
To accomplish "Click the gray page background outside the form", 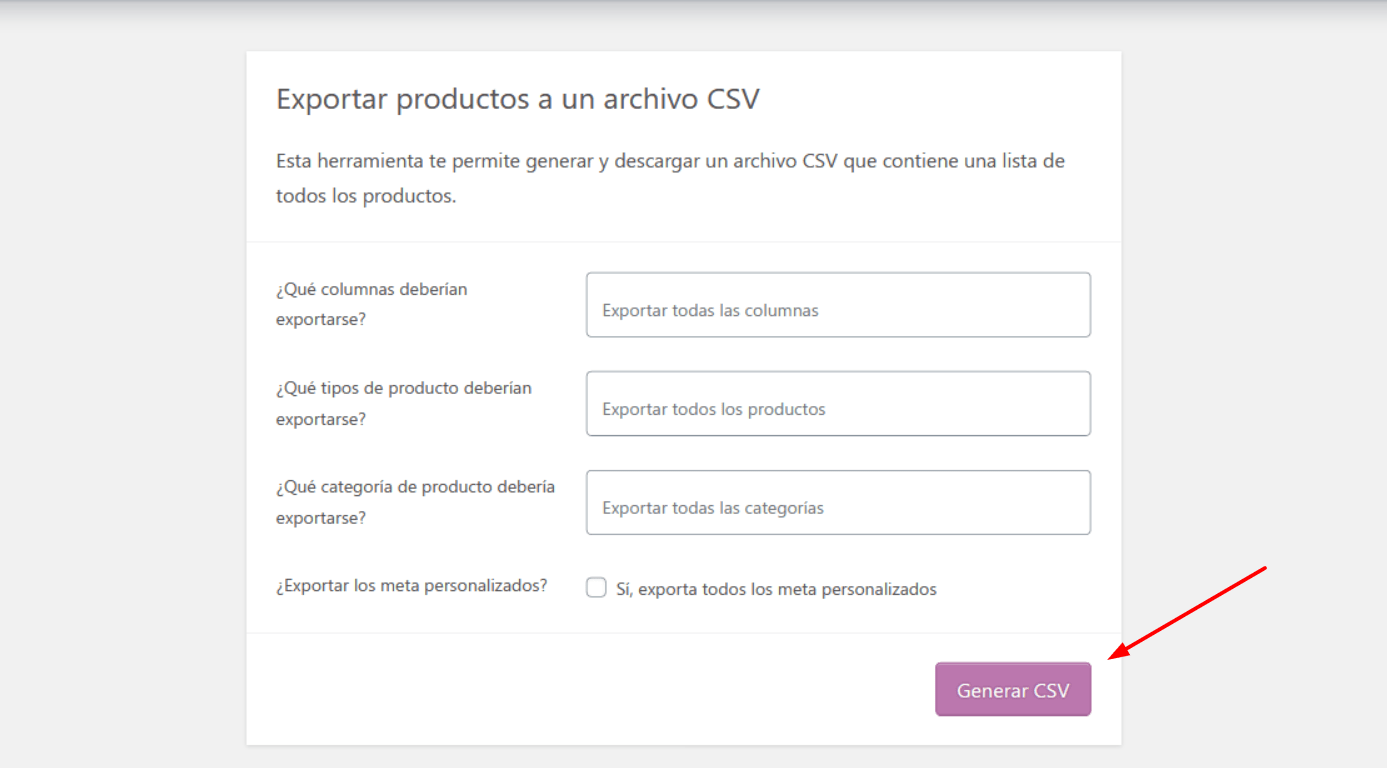I will 122,400.
